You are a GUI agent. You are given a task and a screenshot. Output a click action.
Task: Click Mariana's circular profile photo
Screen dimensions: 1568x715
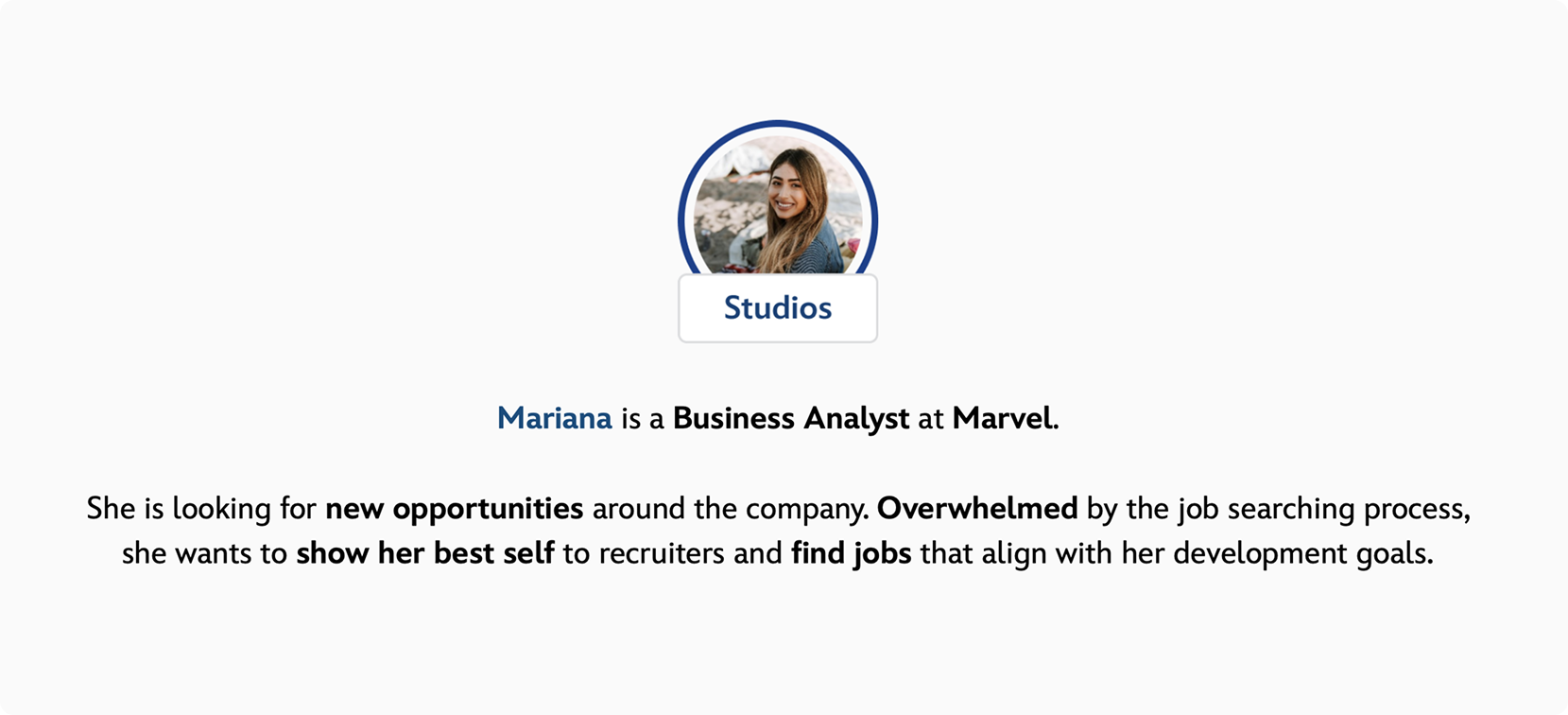(x=778, y=208)
